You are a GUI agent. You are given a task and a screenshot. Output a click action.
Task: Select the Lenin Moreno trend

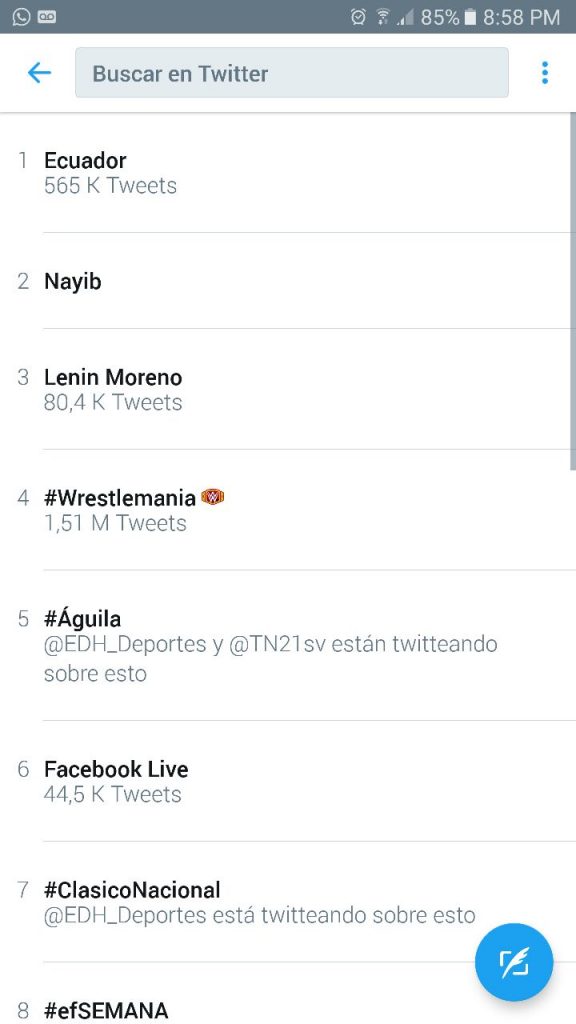[x=288, y=389]
